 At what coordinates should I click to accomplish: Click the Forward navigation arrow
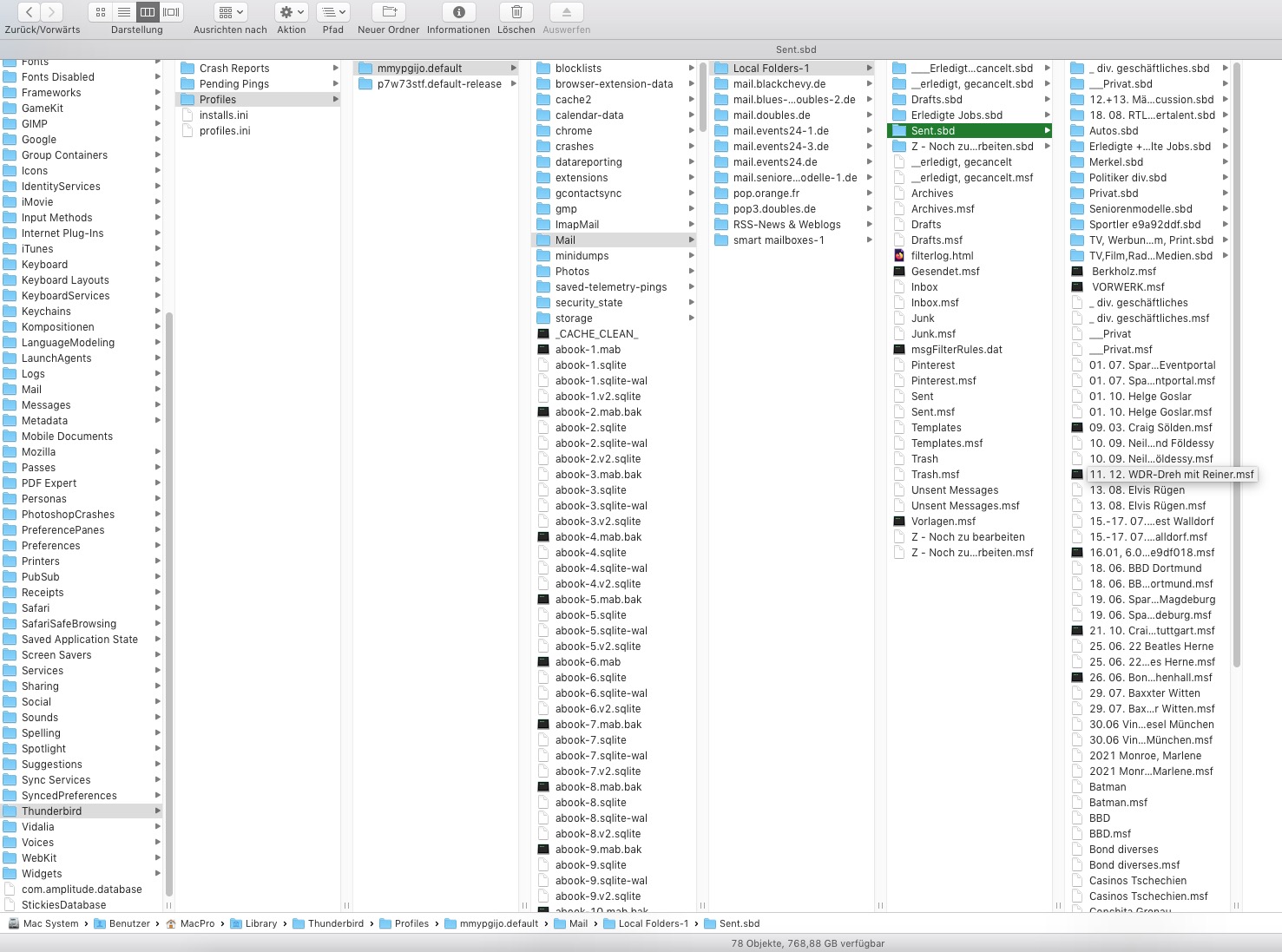(52, 12)
